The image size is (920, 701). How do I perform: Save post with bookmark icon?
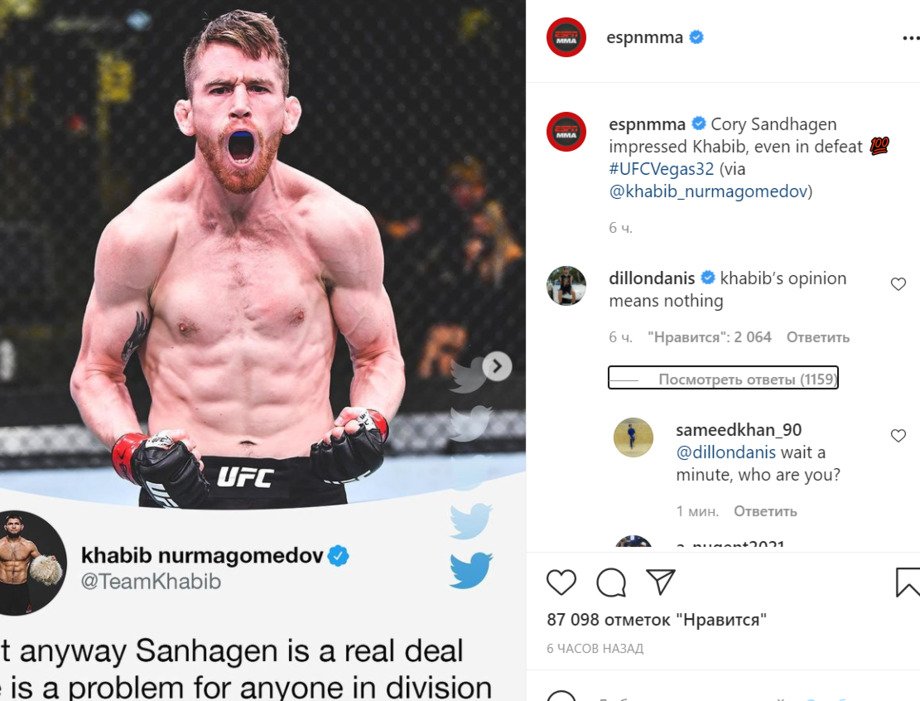point(908,582)
